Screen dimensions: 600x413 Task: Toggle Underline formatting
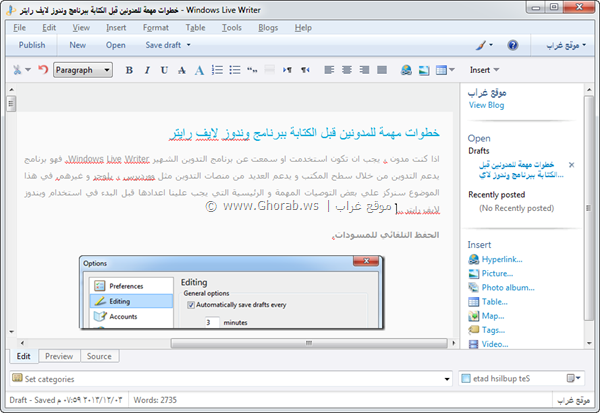pyautogui.click(x=164, y=70)
